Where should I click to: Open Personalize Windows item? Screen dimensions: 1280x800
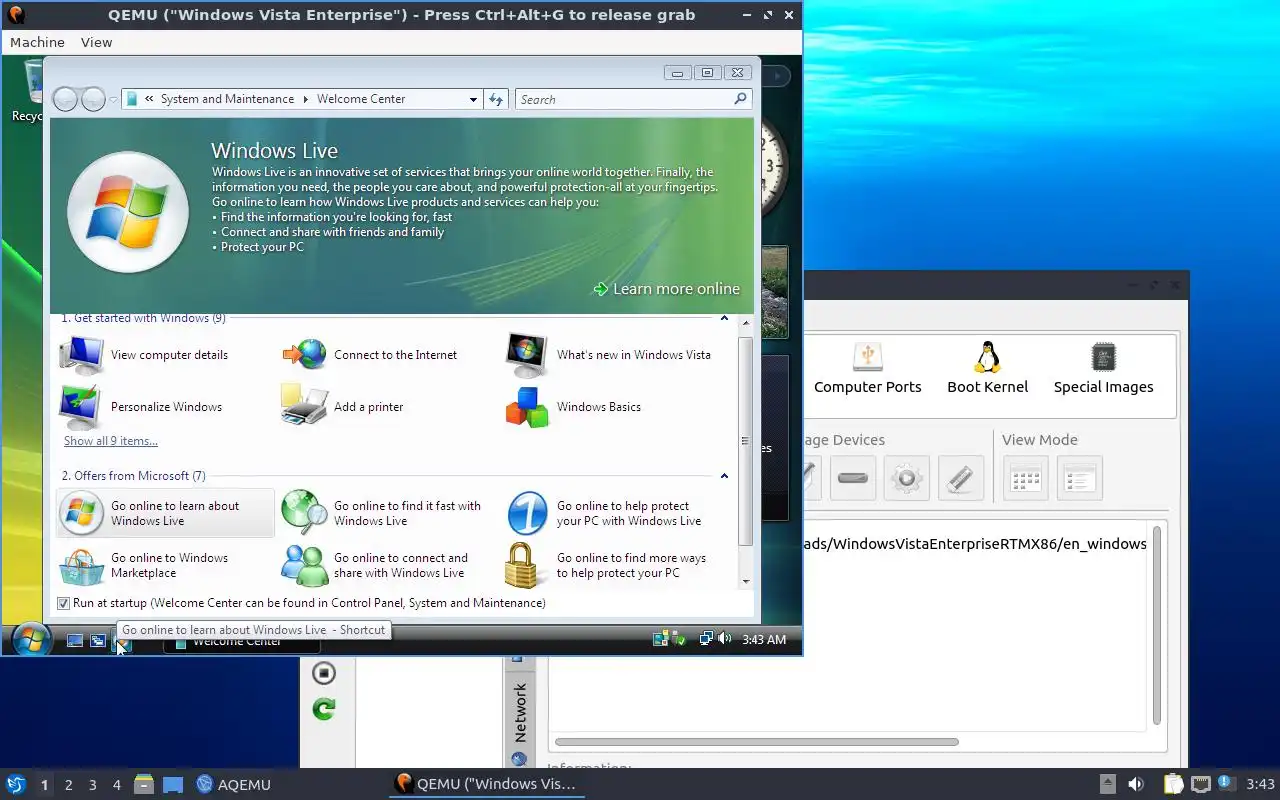tap(141, 407)
